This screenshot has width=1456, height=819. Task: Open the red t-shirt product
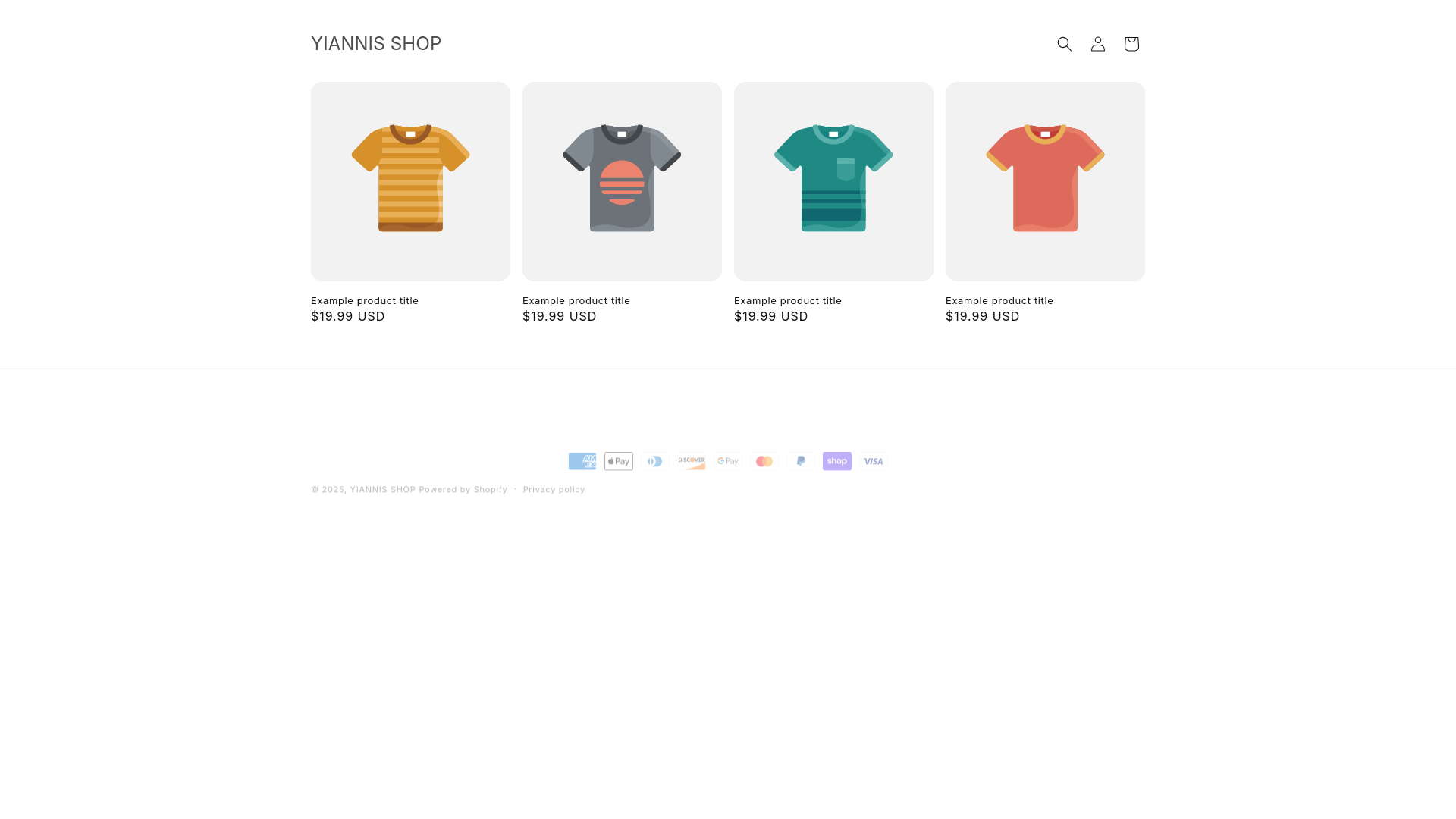click(1045, 181)
